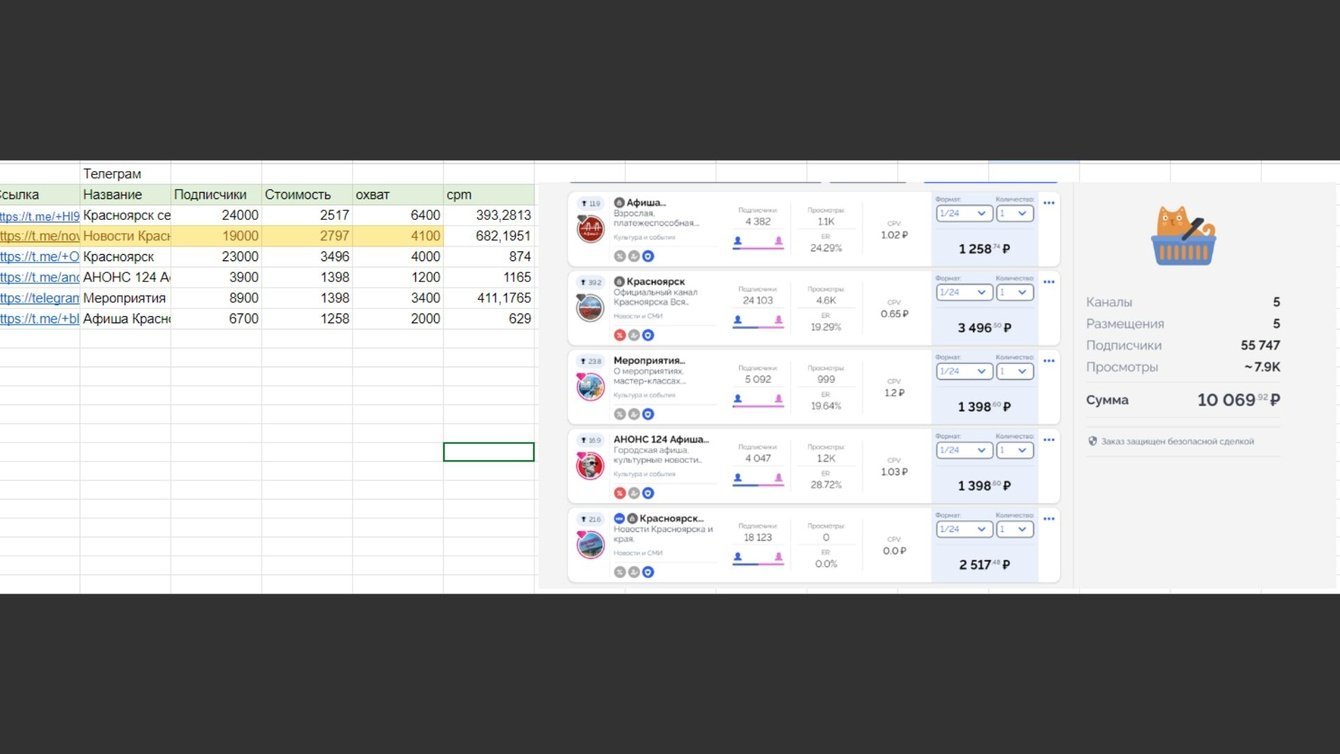Expand Количество dropdown on Красноярск official card

pyautogui.click(x=1015, y=292)
